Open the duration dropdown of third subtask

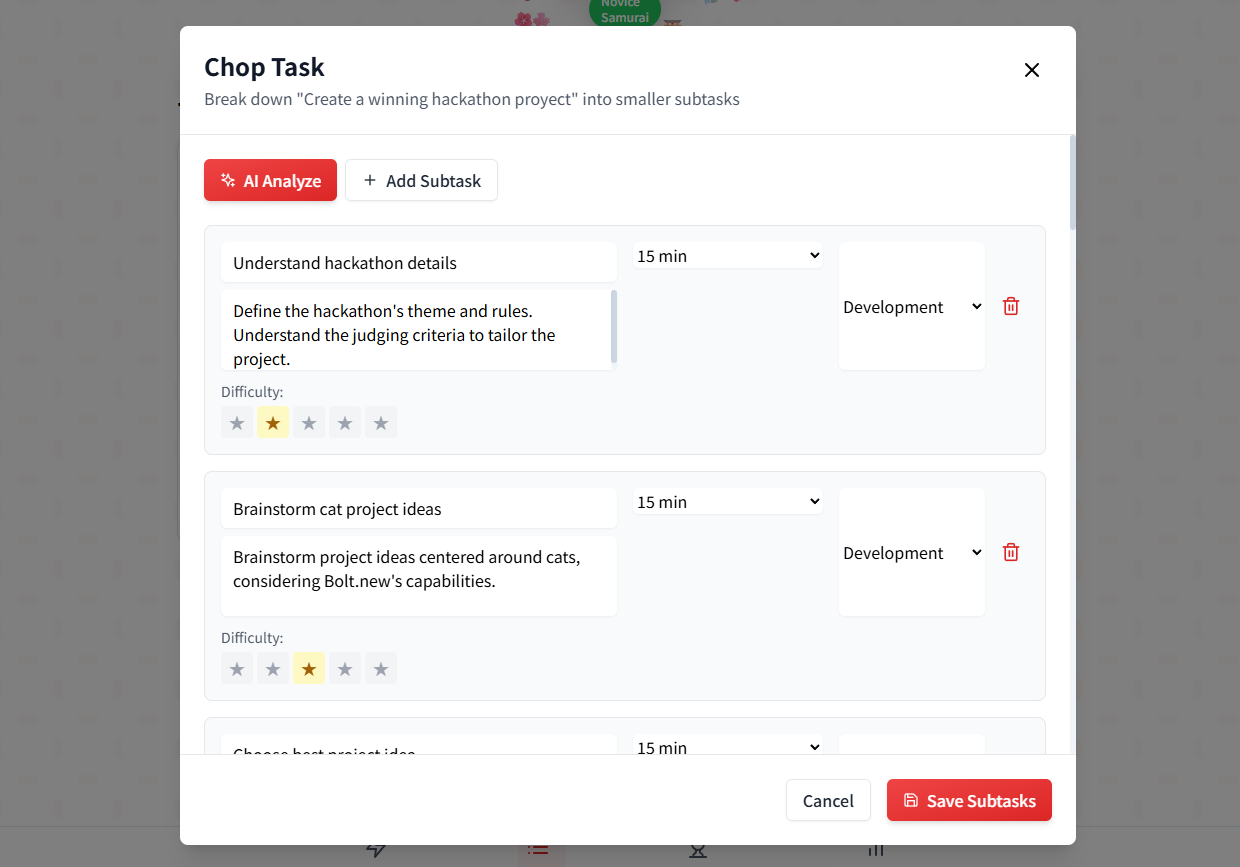point(727,747)
